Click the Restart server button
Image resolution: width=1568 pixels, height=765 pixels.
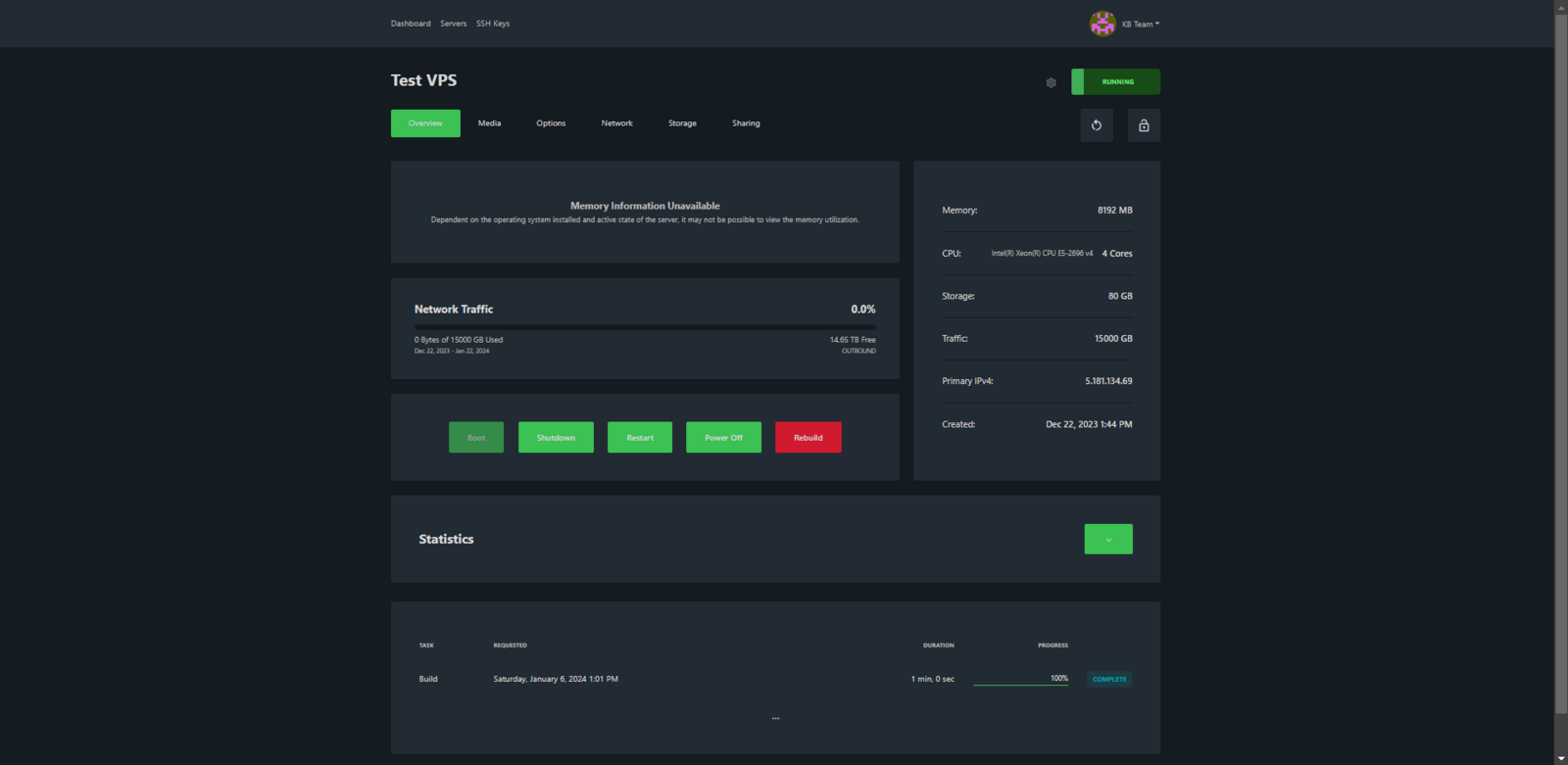pos(640,438)
